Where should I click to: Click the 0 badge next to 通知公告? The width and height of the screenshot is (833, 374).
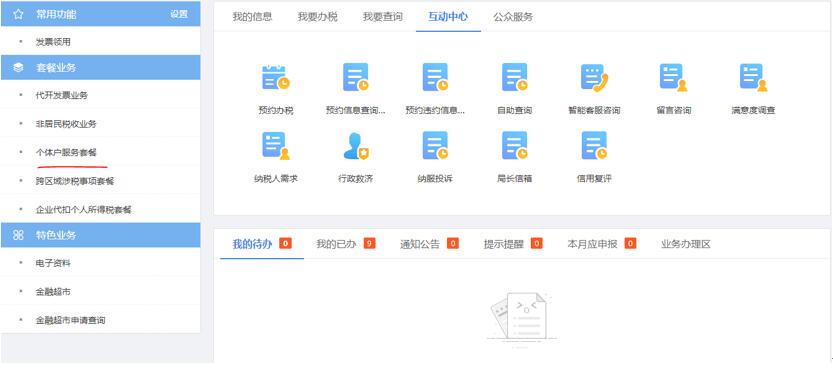pos(453,243)
